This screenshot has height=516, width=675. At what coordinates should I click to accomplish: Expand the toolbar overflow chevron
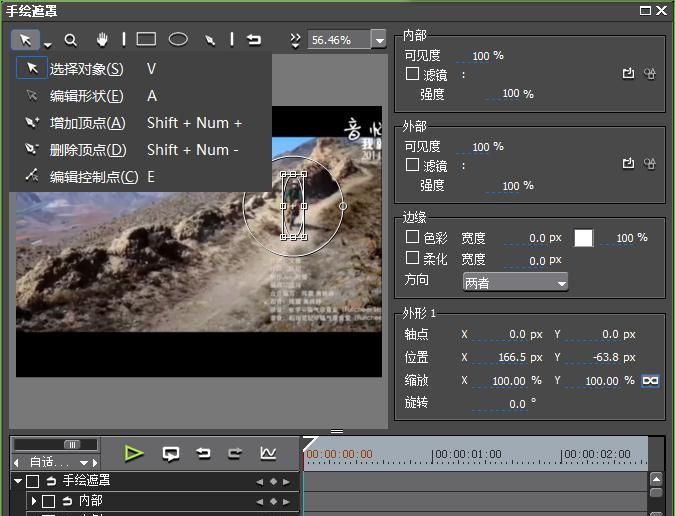tap(295, 40)
